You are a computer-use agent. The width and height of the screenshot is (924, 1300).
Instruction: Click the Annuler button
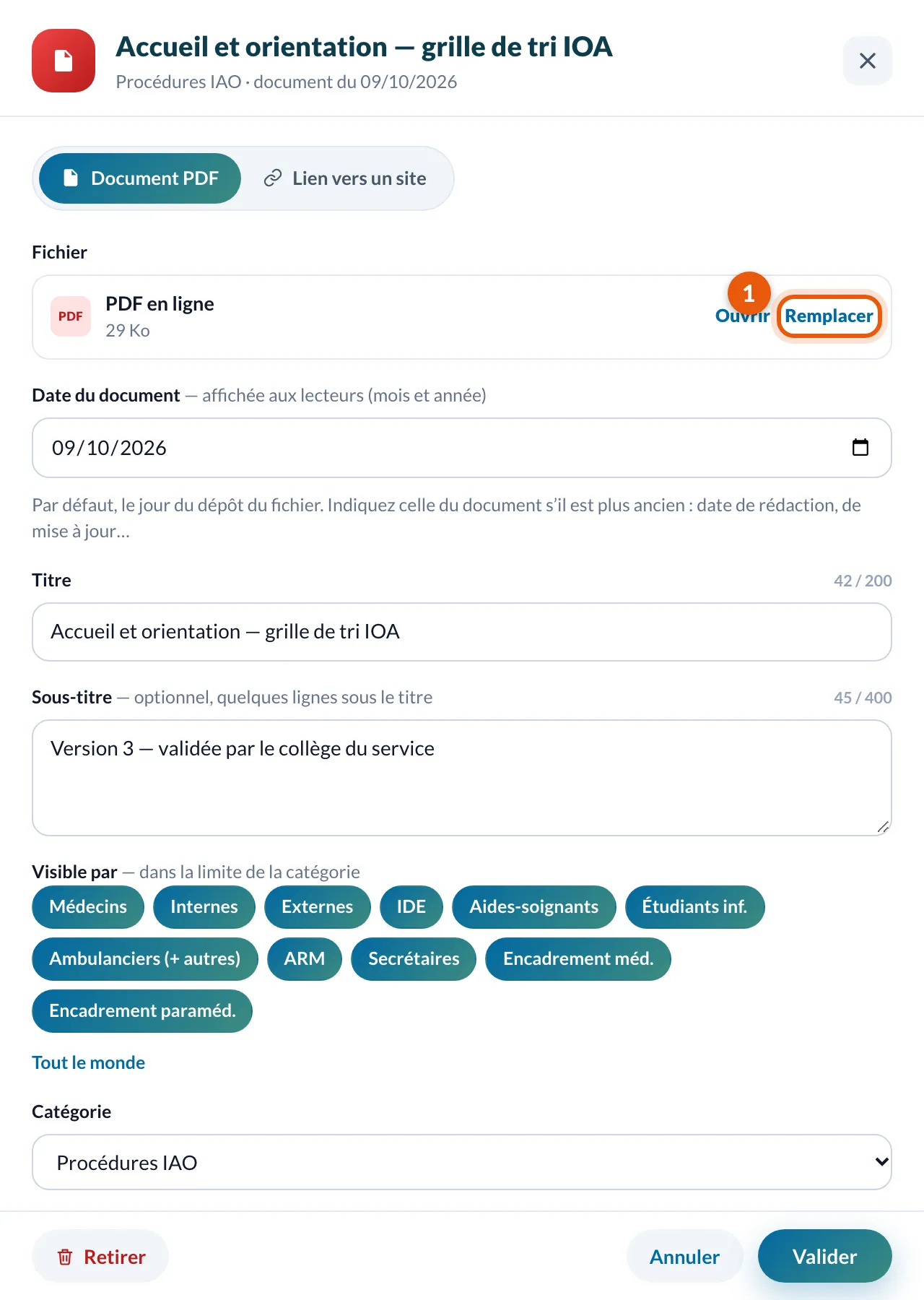click(x=684, y=1256)
